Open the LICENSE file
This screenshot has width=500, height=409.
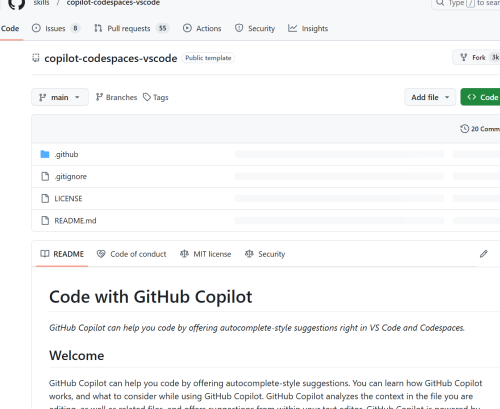(68, 199)
